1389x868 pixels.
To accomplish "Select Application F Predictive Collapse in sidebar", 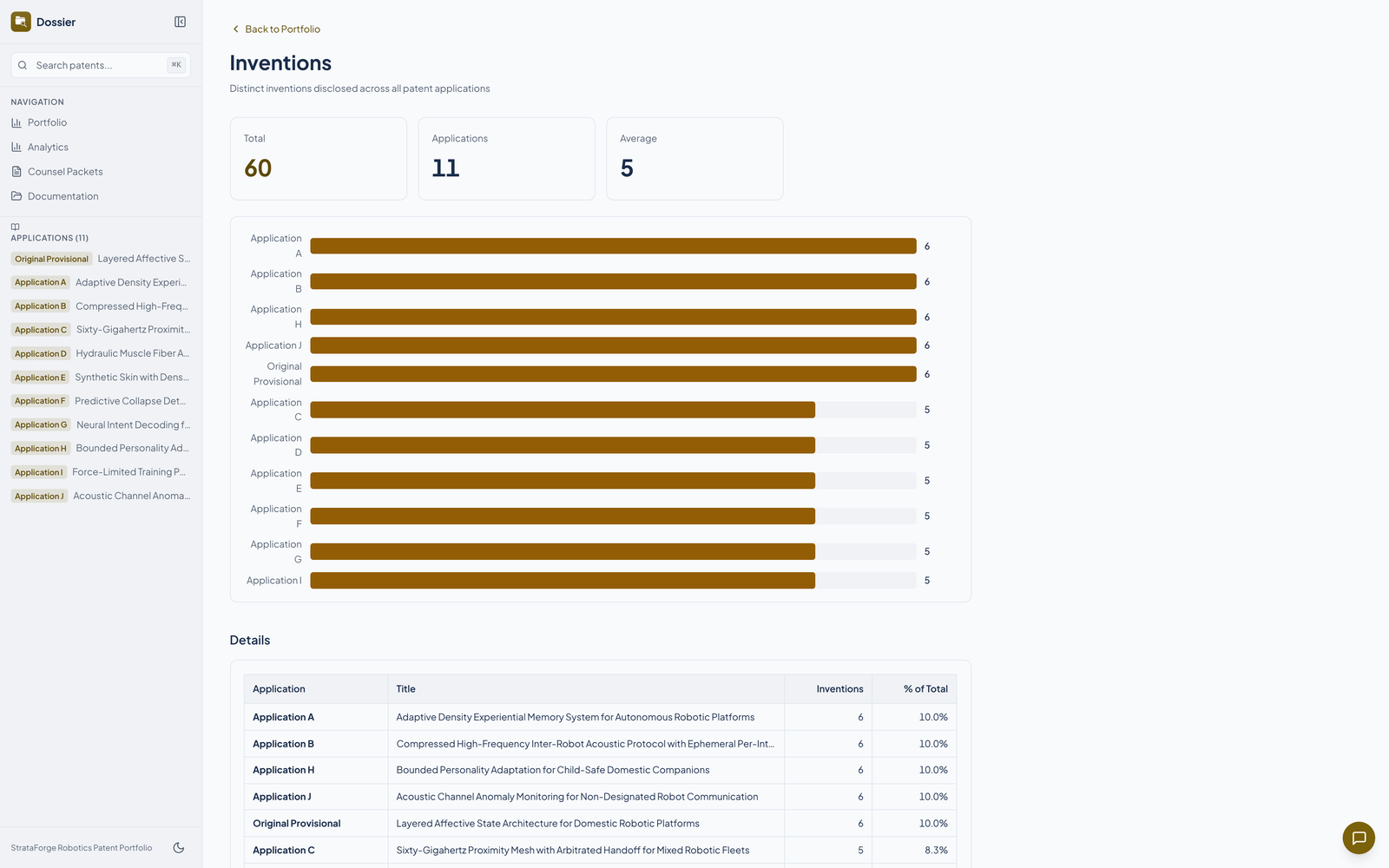I will click(101, 401).
